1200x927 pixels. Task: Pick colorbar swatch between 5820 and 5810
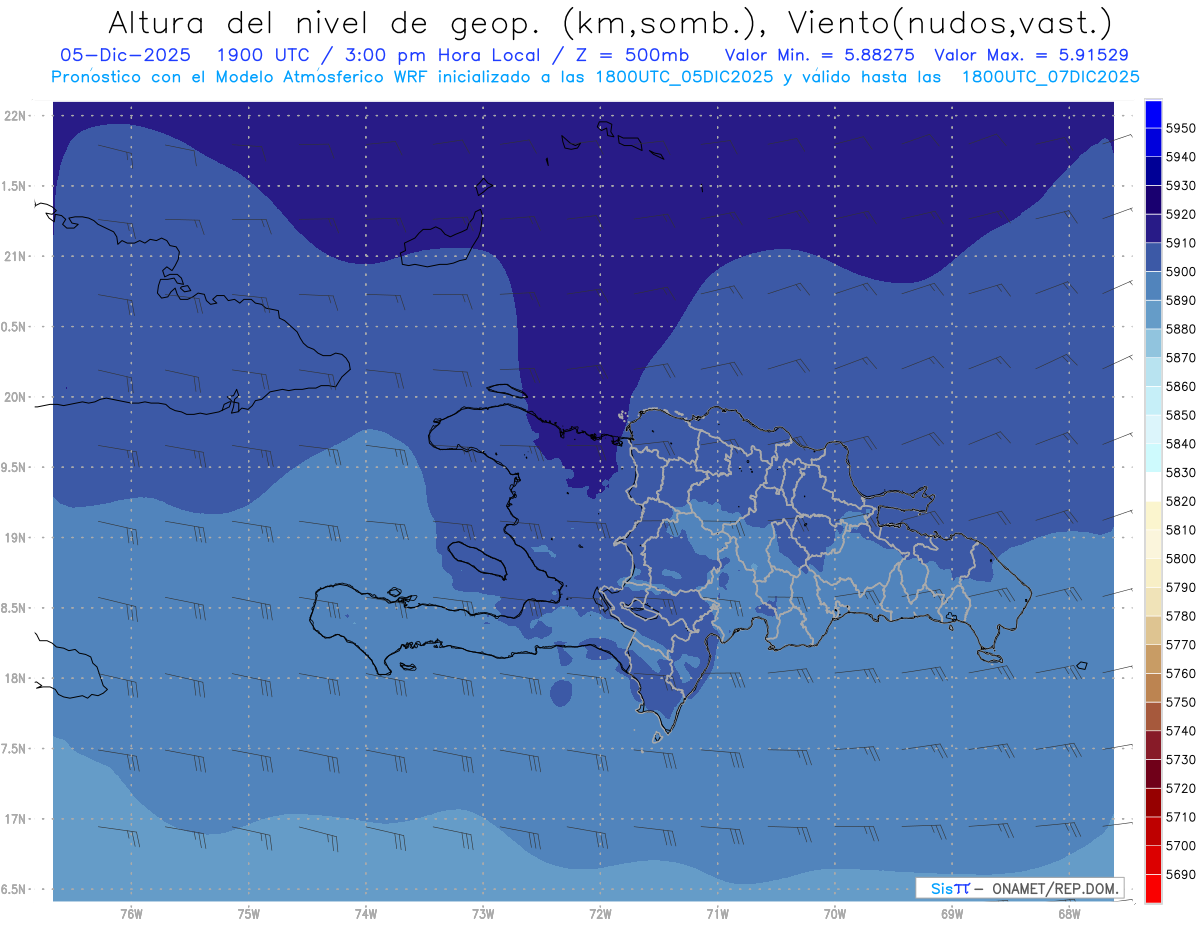point(1153,516)
